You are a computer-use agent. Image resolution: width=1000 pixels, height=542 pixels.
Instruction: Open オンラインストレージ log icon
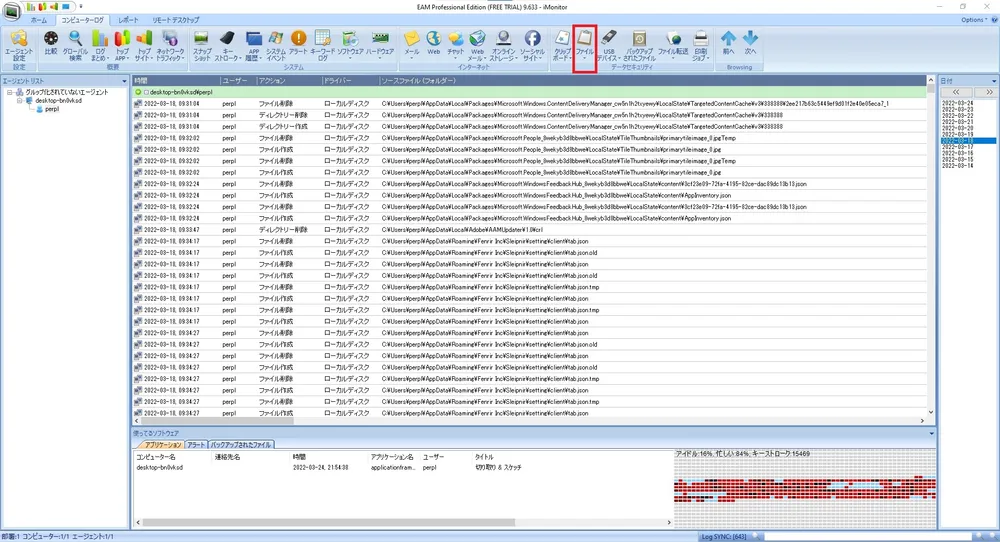coord(503,45)
